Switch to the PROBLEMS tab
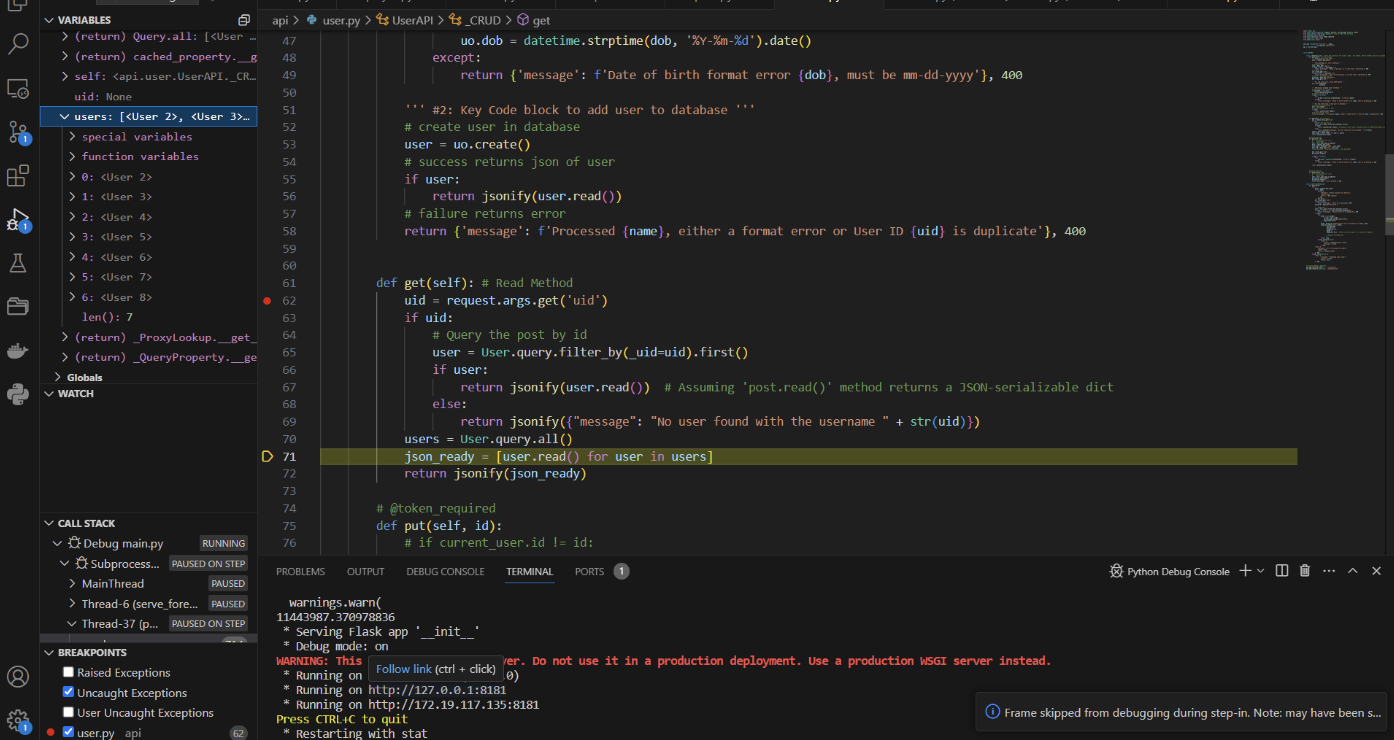The width and height of the screenshot is (1394, 740). 300,572
